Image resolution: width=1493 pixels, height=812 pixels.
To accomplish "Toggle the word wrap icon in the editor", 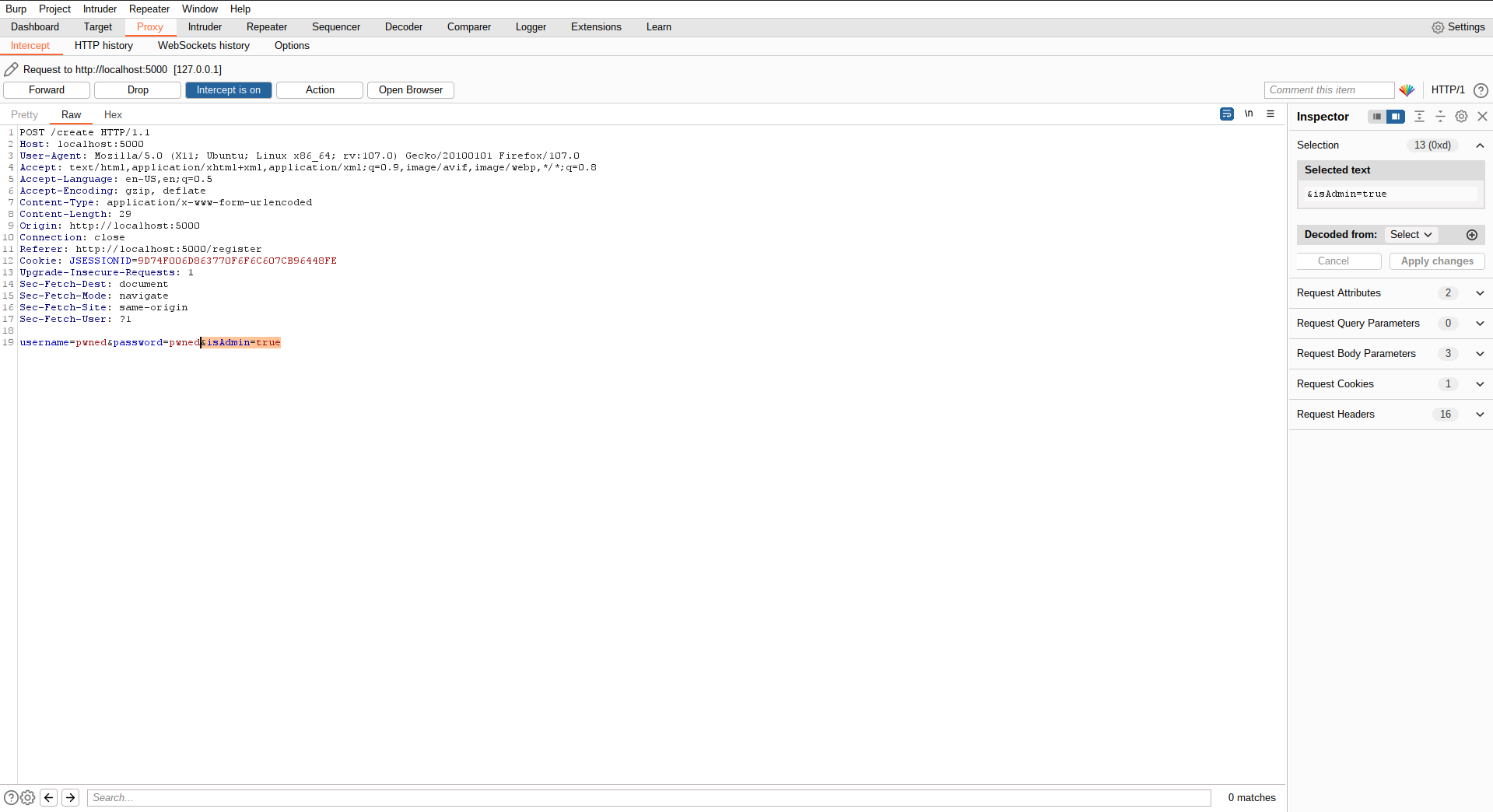I will (1227, 114).
